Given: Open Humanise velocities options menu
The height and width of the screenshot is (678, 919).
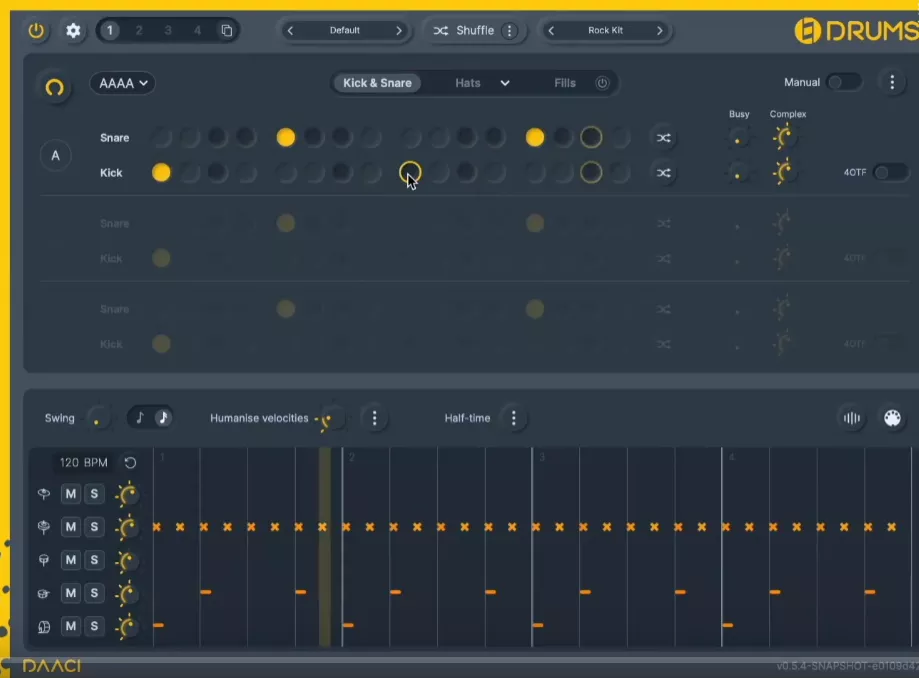Looking at the screenshot, I should pos(375,418).
